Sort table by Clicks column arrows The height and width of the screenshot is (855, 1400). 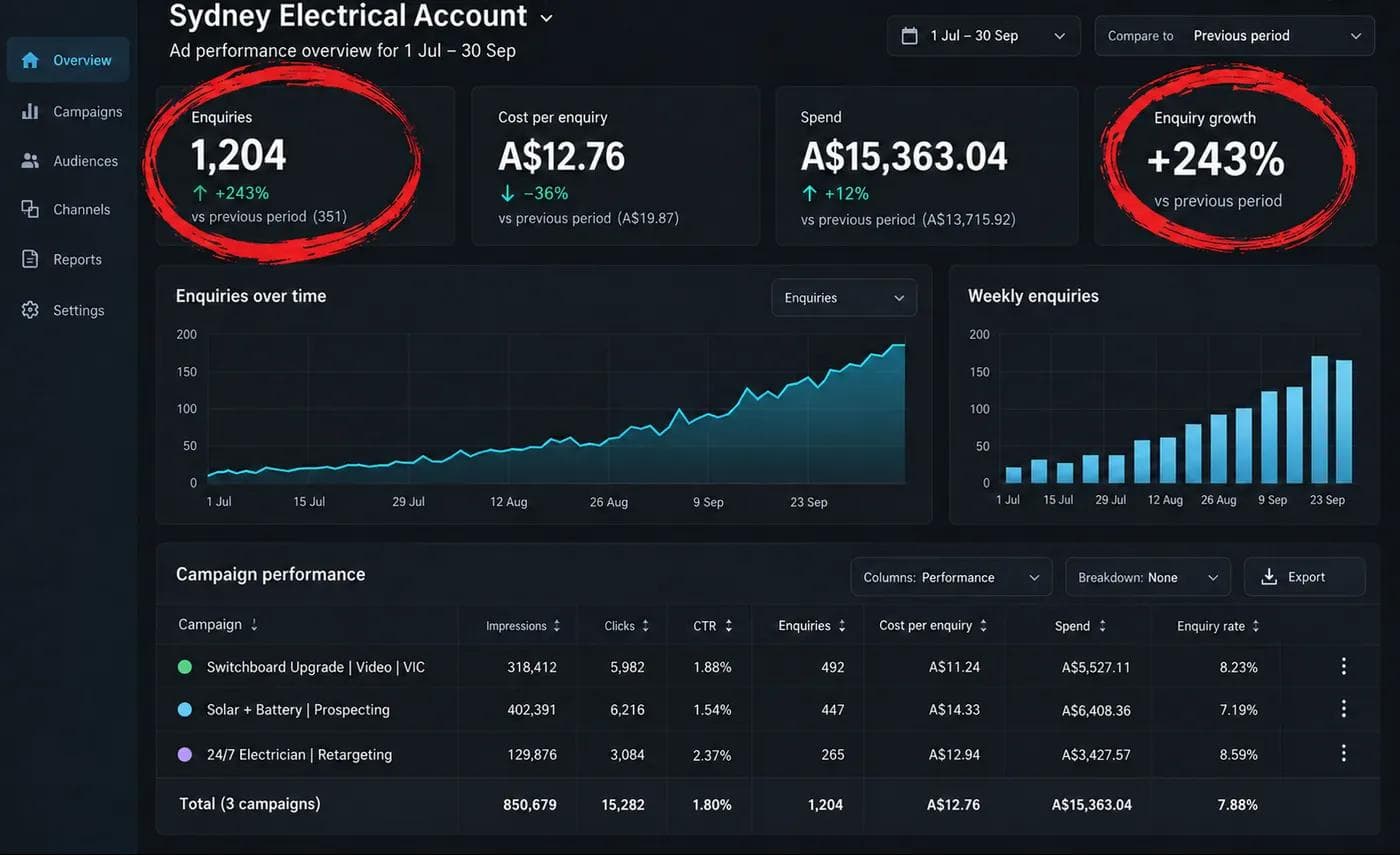pos(646,626)
